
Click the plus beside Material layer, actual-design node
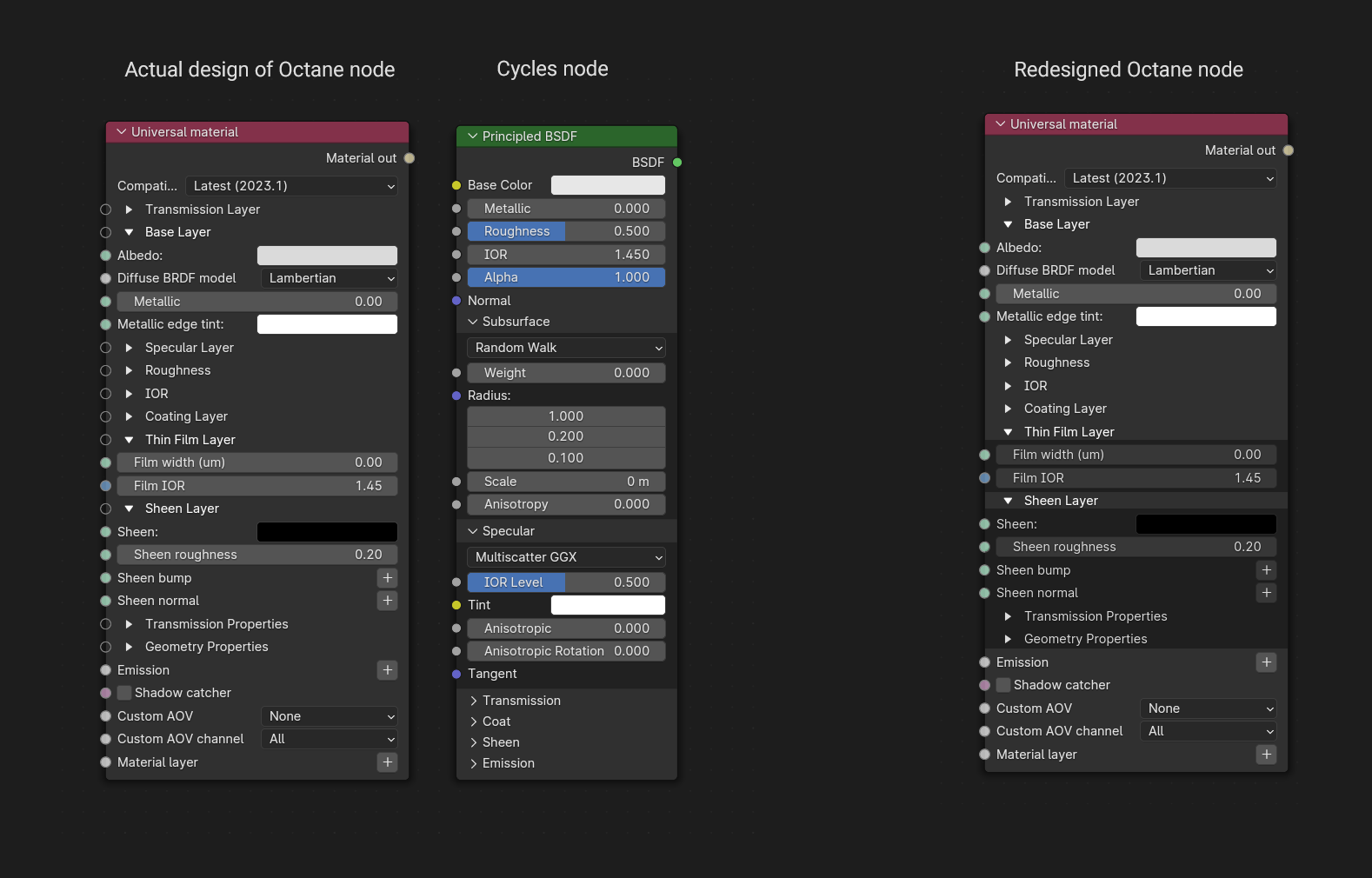(388, 762)
